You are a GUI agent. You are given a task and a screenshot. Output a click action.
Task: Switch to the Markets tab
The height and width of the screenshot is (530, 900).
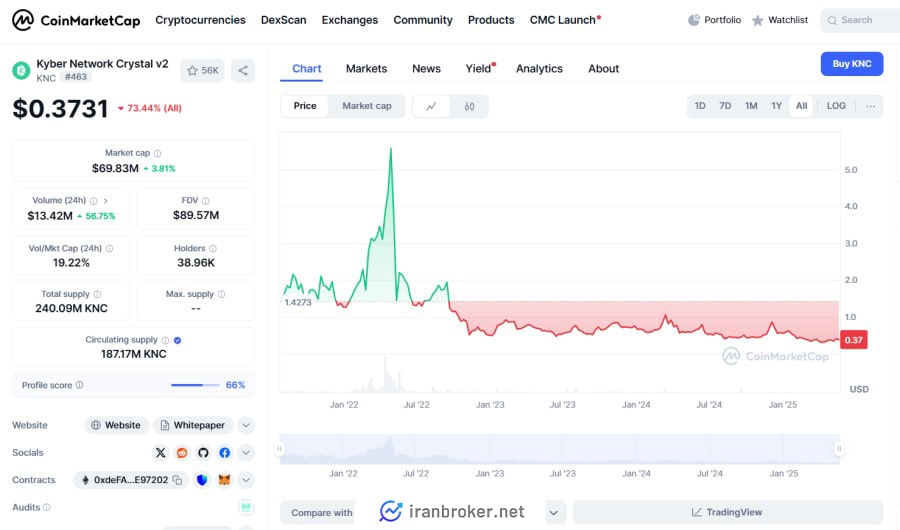[x=366, y=68]
